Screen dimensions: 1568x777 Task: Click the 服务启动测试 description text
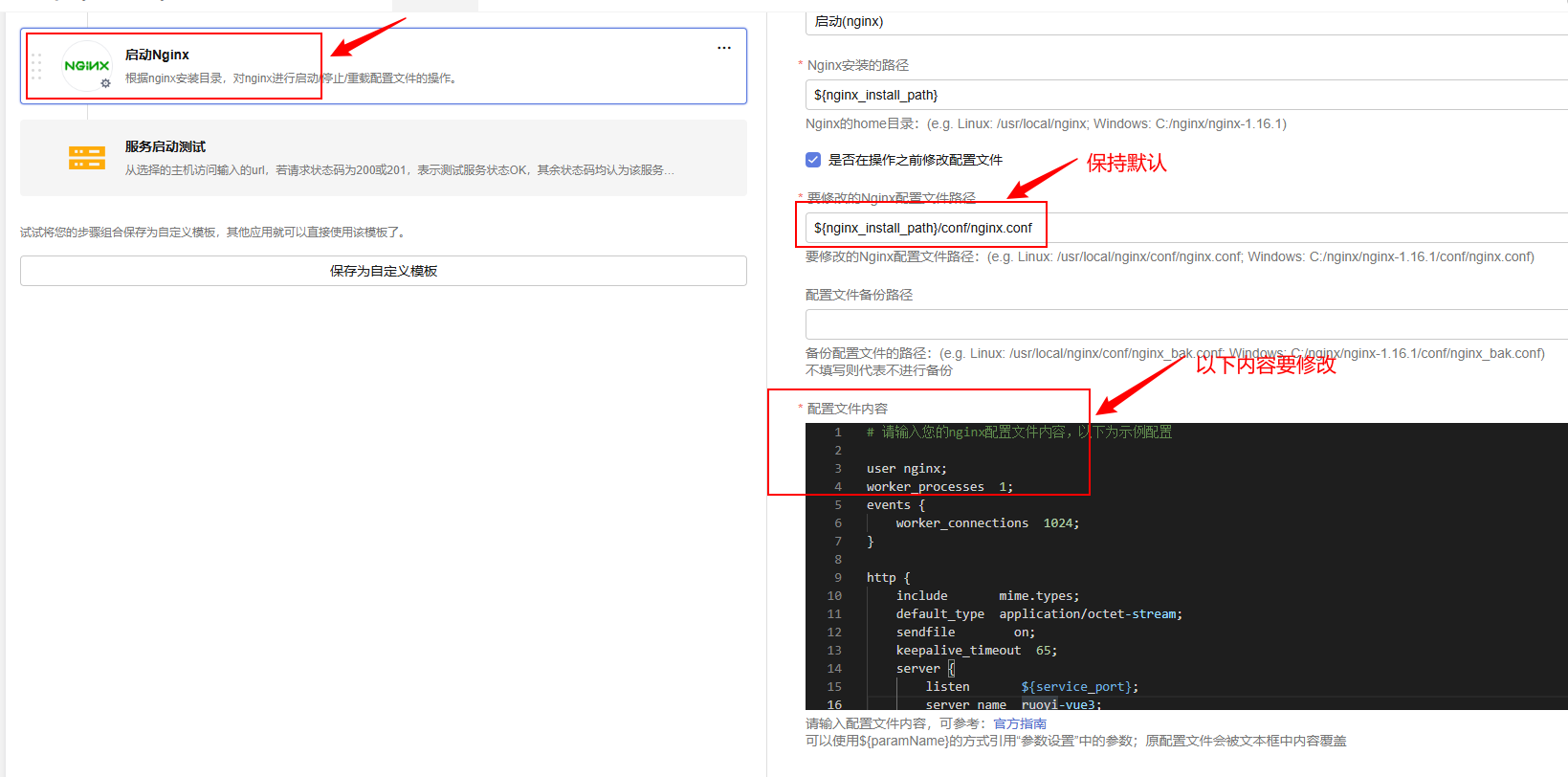click(399, 170)
